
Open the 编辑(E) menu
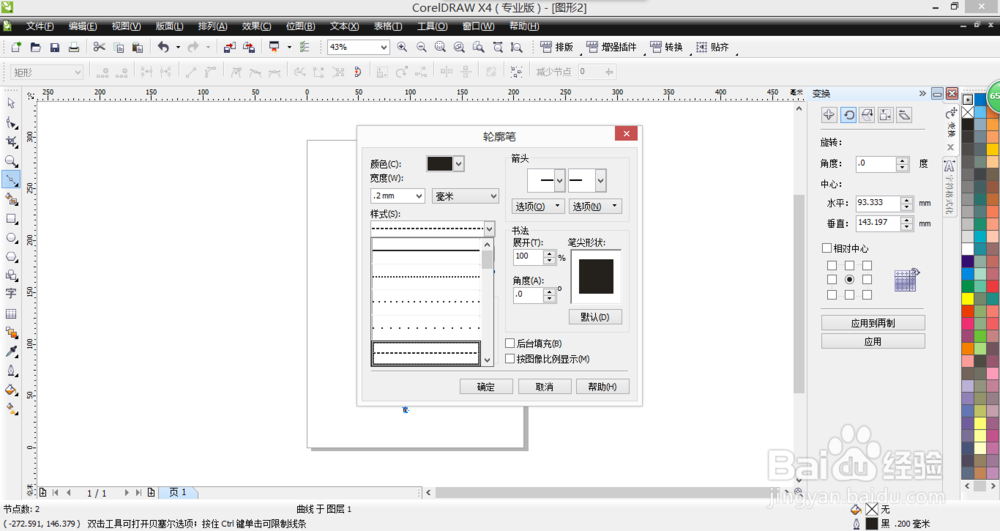point(83,26)
